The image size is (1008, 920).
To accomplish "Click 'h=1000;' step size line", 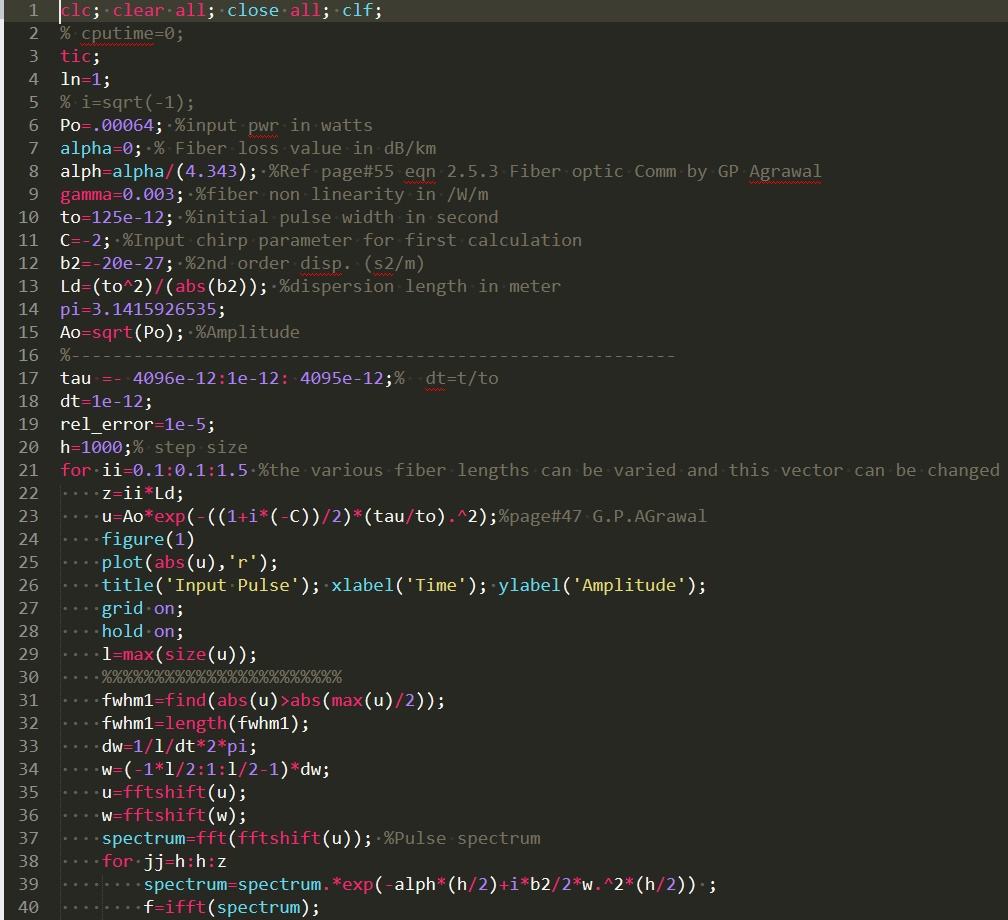I will click(96, 447).
